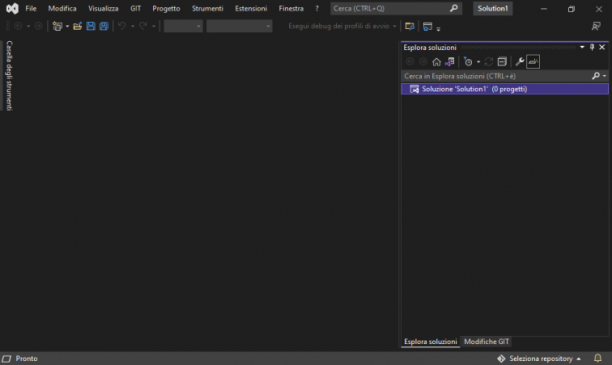This screenshot has height=365, width=612.
Task: Open the ? help menu
Action: [x=317, y=8]
